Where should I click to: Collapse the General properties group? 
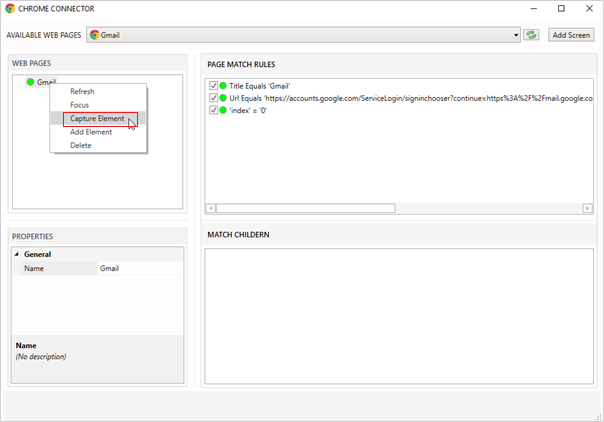[17, 254]
